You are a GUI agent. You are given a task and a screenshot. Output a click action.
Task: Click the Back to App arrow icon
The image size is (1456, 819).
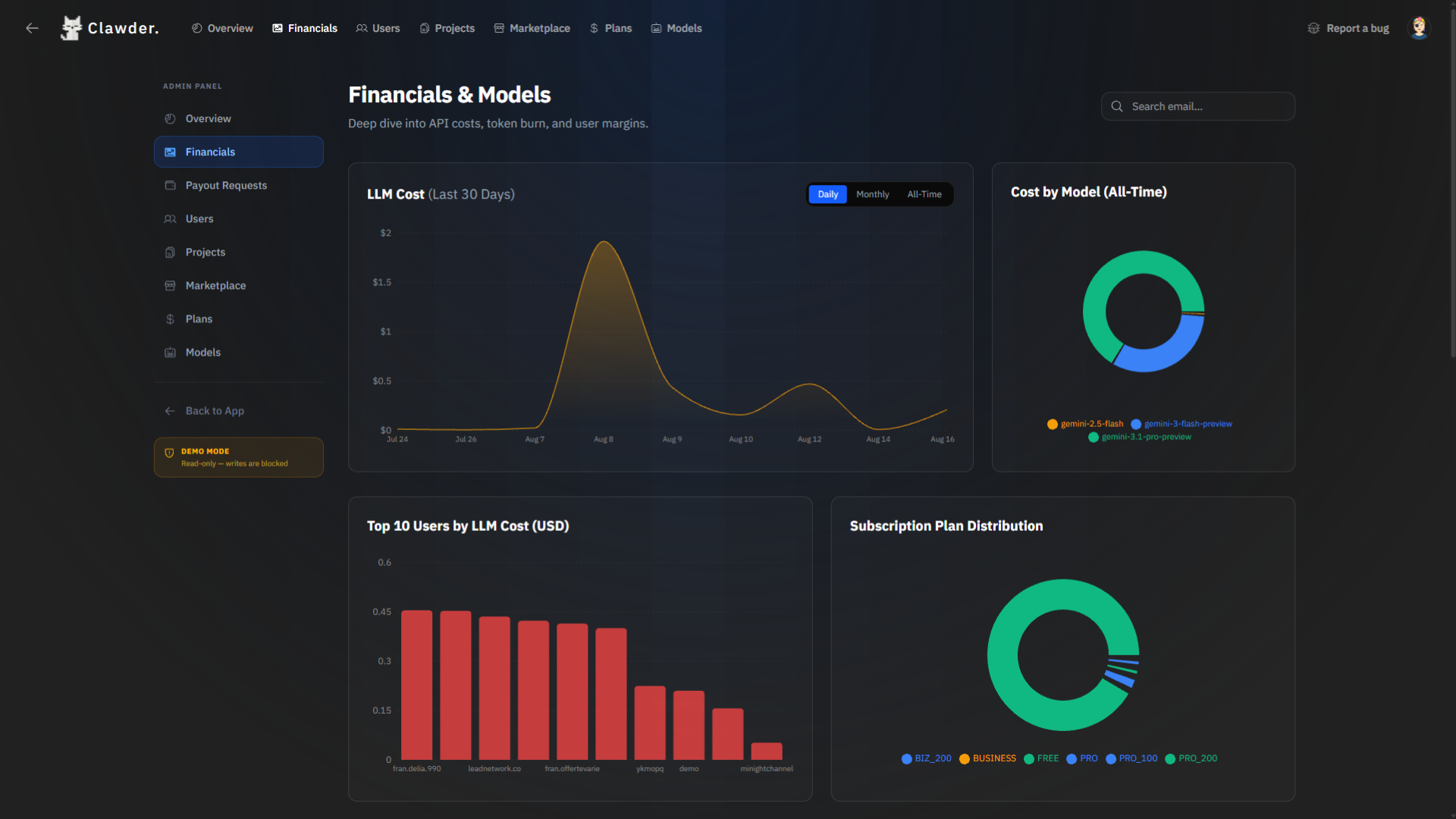point(170,410)
